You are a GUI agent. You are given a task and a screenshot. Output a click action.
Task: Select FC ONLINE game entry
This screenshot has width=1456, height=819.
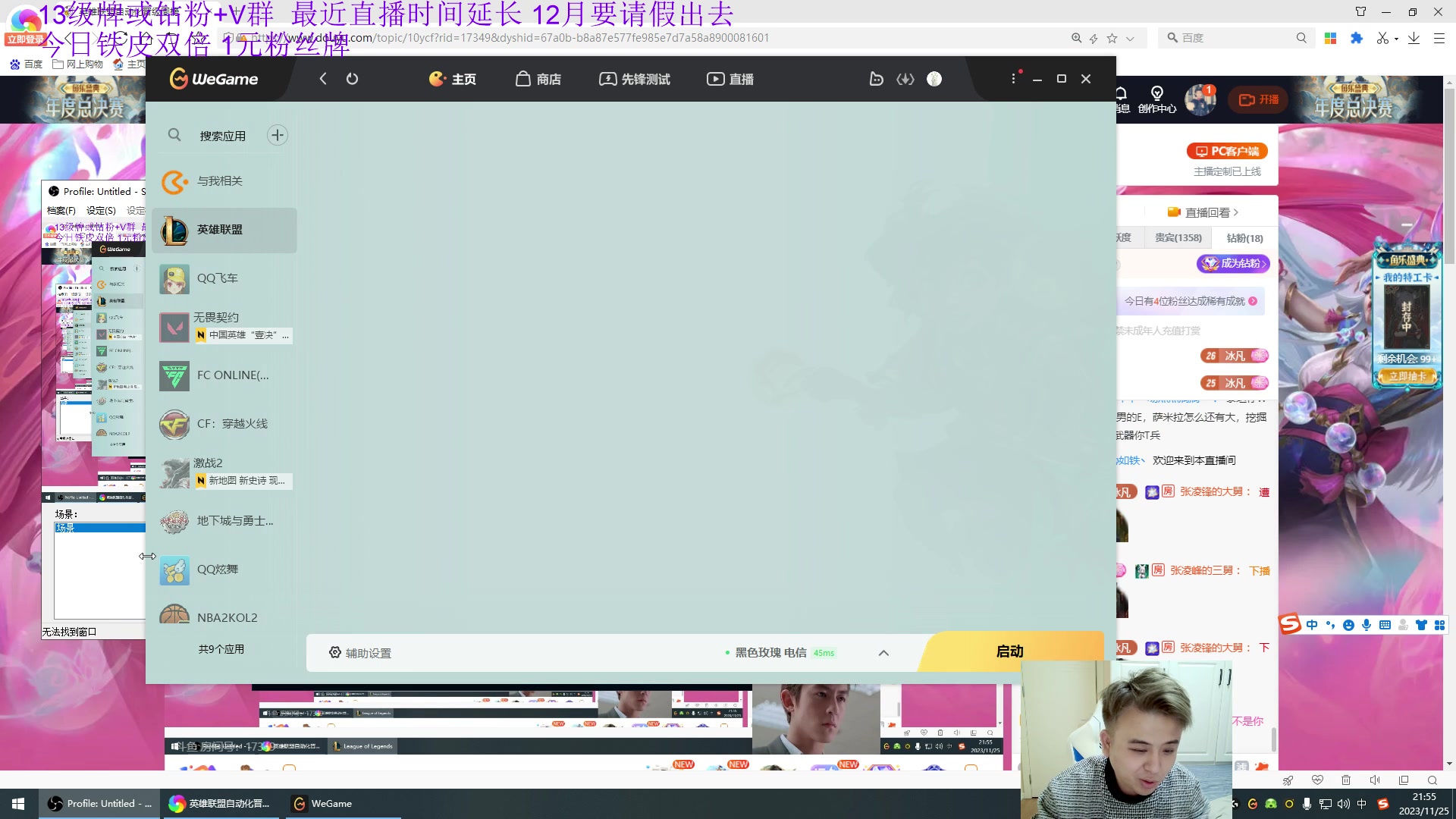[224, 375]
